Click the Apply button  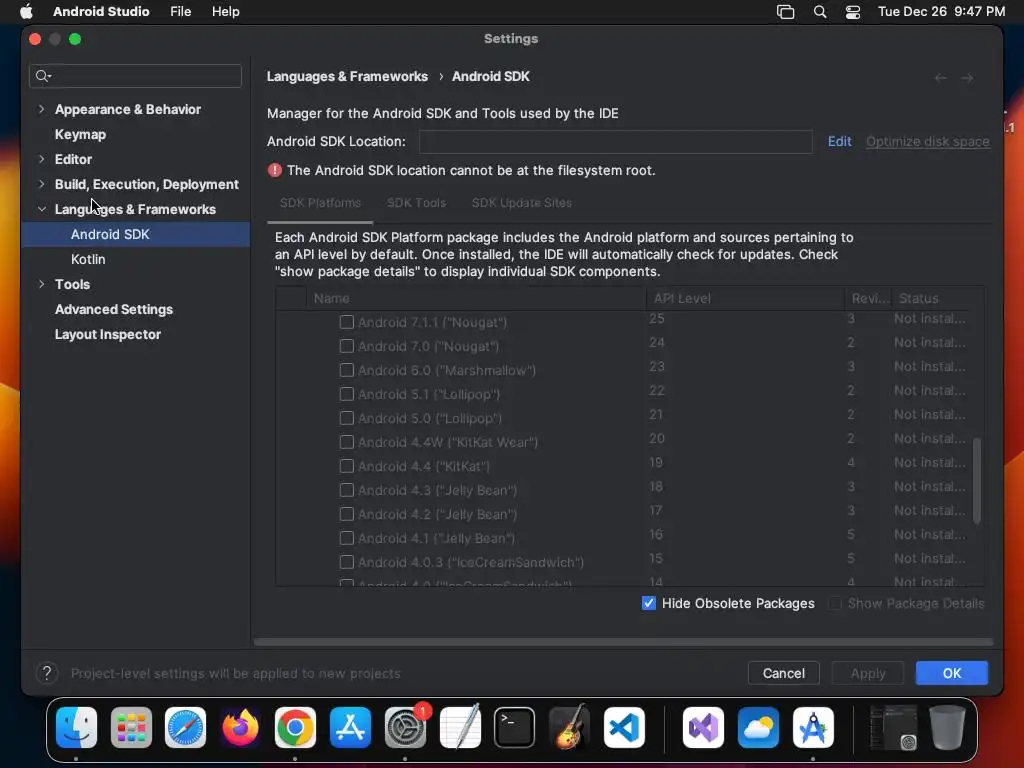click(868, 673)
